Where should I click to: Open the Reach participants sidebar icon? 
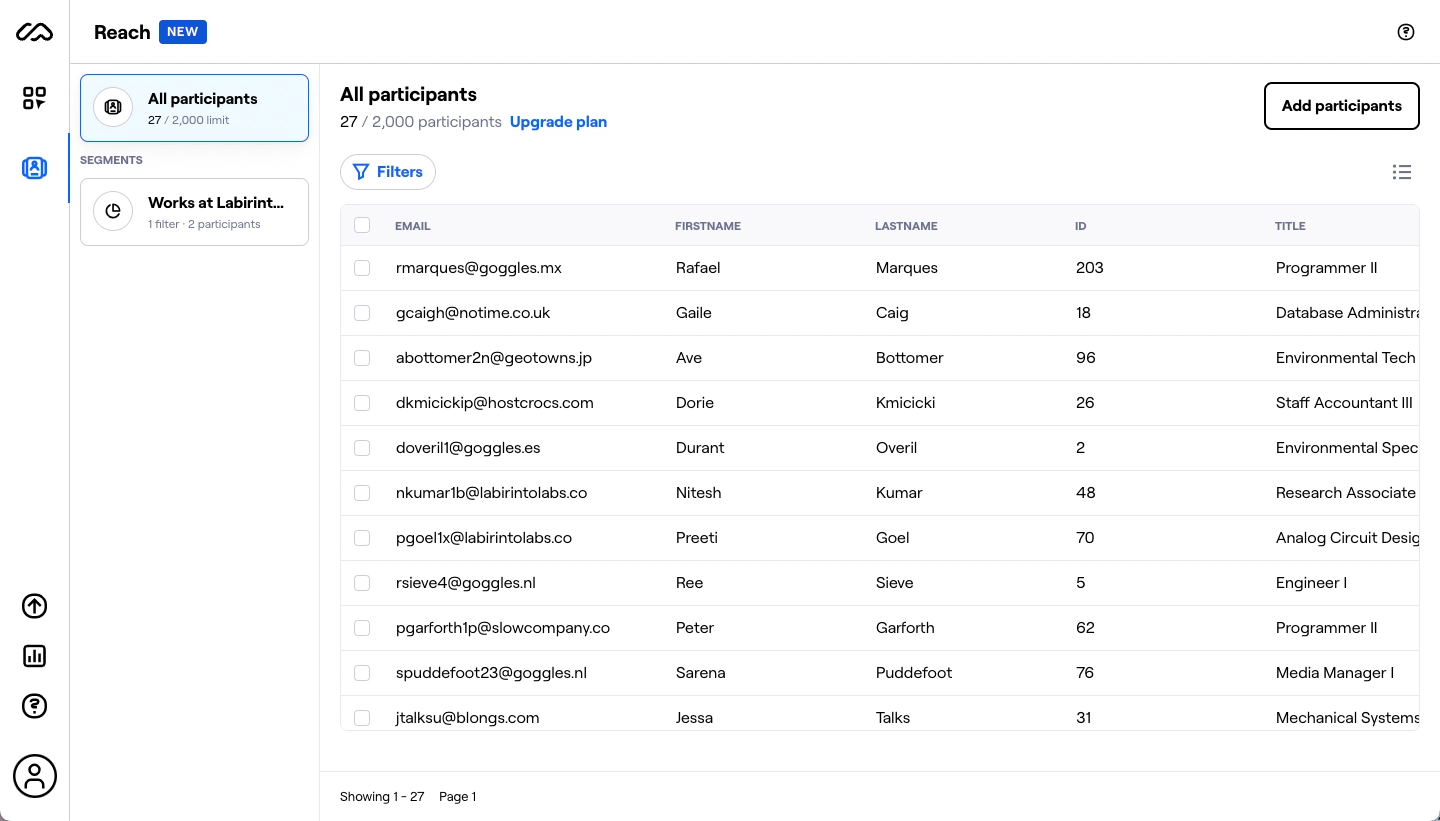click(x=34, y=168)
